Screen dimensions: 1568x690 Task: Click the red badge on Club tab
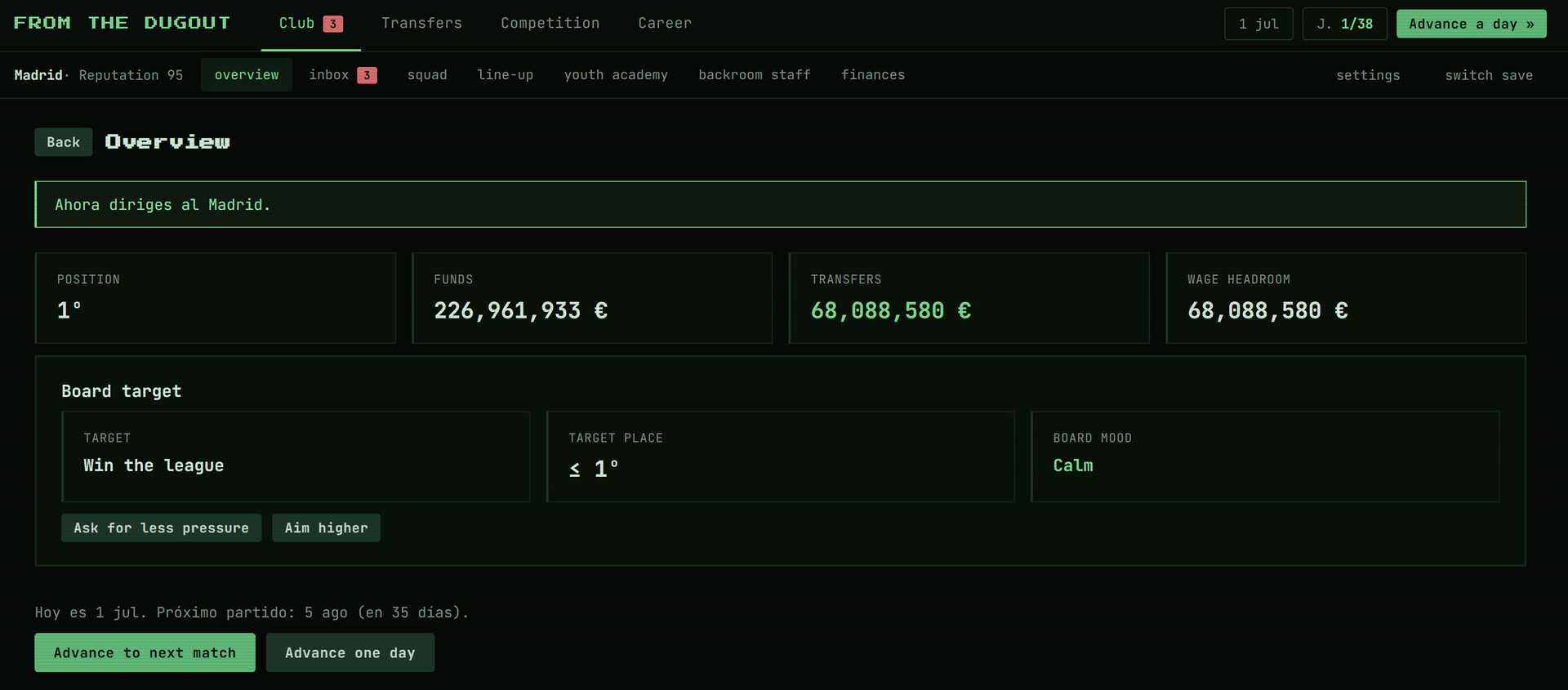333,24
